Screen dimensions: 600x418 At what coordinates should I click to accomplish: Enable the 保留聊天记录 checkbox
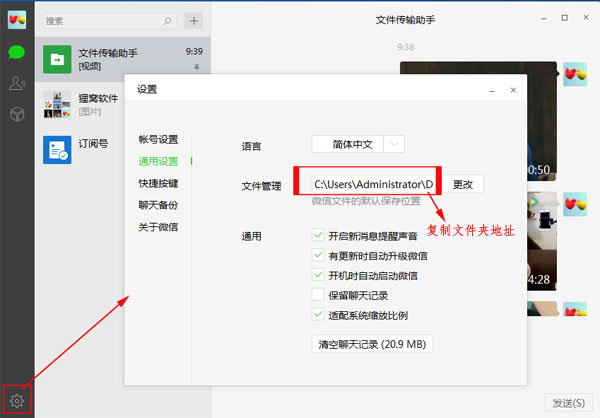pyautogui.click(x=318, y=294)
